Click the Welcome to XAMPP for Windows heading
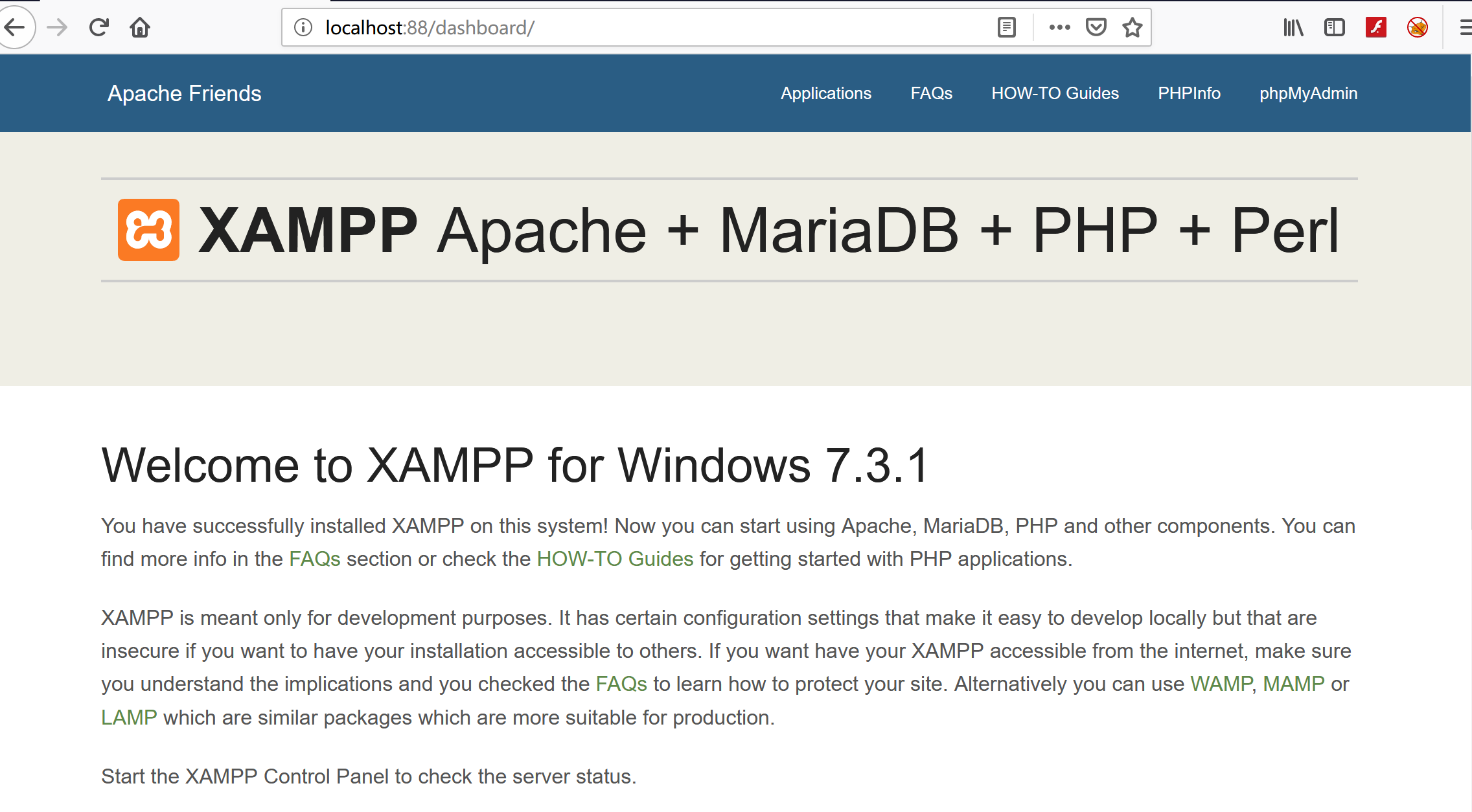 point(516,465)
